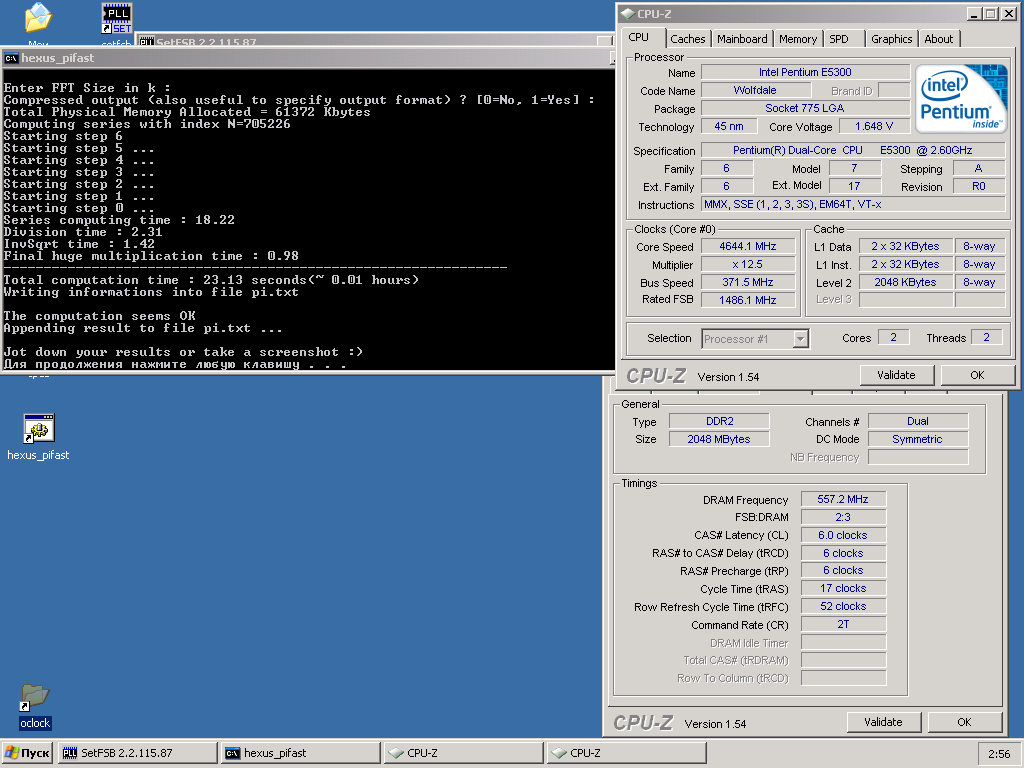The image size is (1024, 768).
Task: Click the Cycle Time tRAS value 17 clocks
Action: click(843, 588)
